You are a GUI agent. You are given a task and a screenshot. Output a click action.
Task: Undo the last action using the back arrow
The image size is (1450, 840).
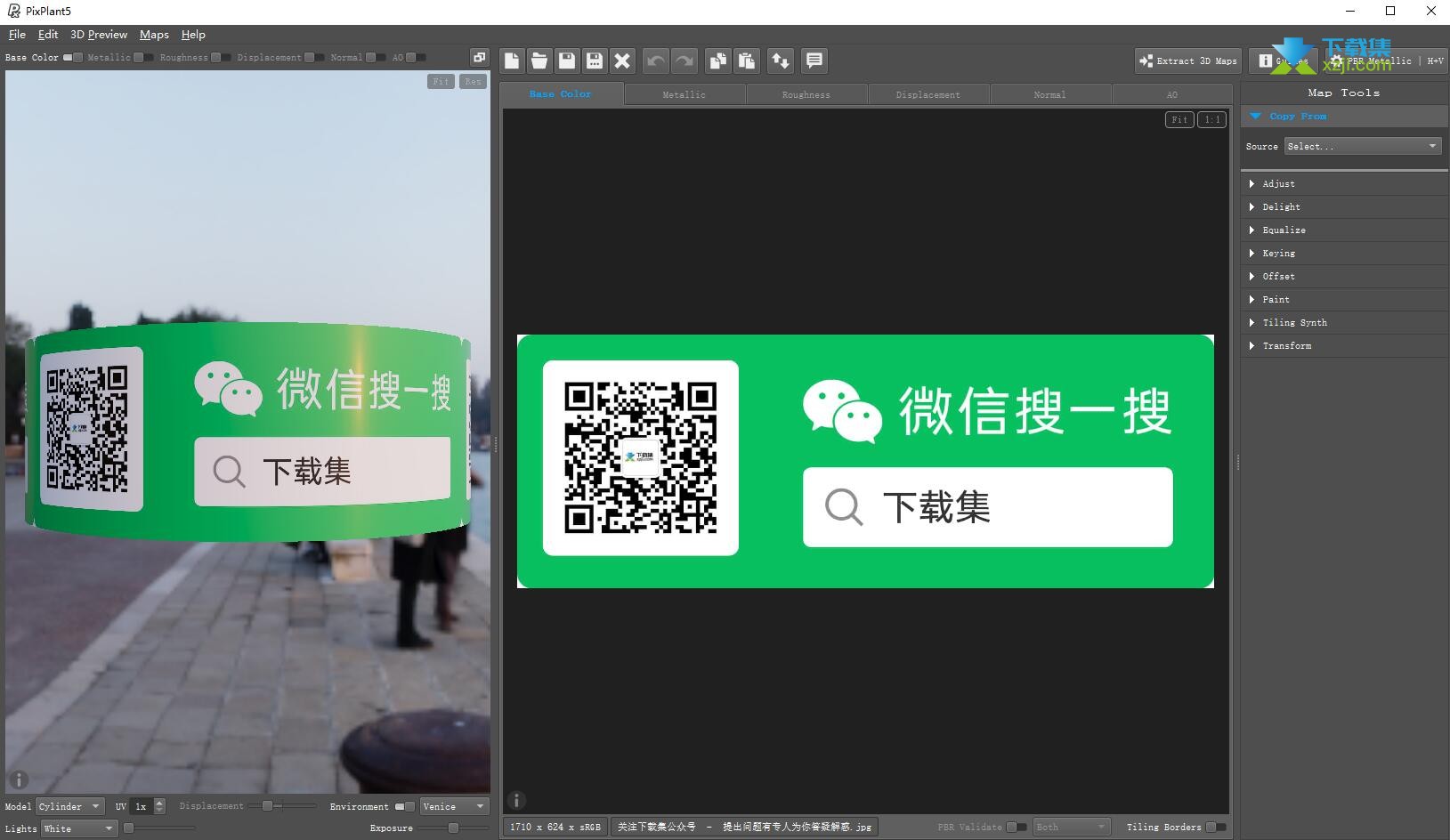[x=656, y=61]
